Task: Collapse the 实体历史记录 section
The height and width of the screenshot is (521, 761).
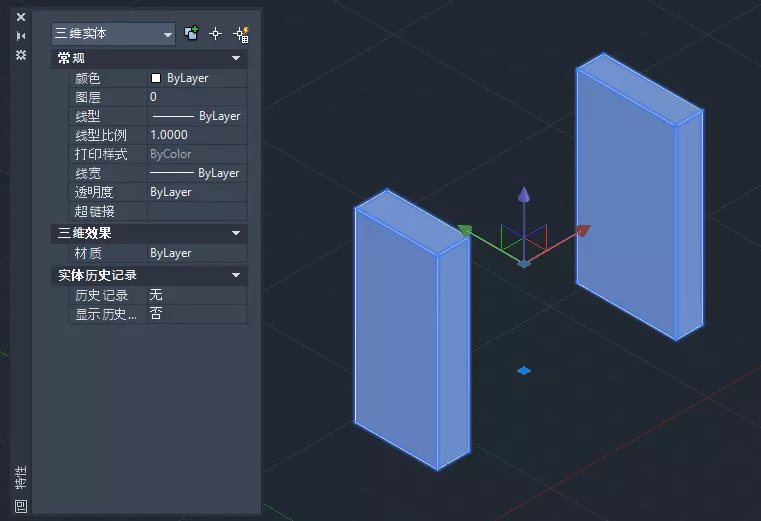Action: pyautogui.click(x=236, y=275)
